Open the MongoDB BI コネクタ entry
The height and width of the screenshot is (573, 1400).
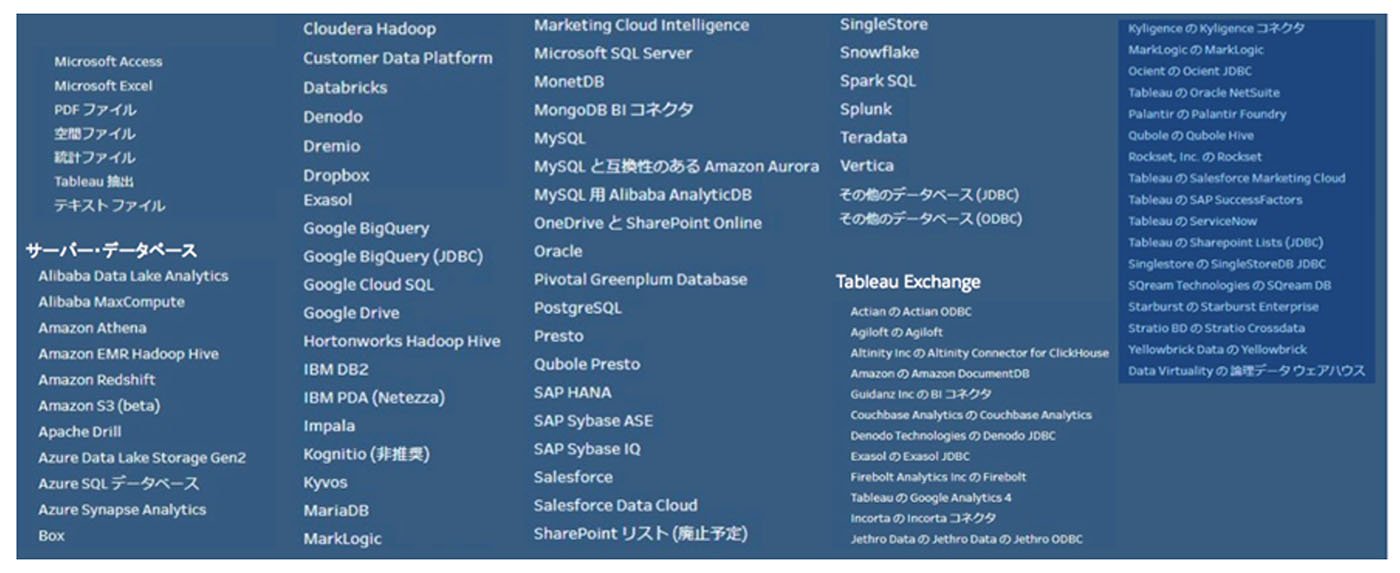613,110
